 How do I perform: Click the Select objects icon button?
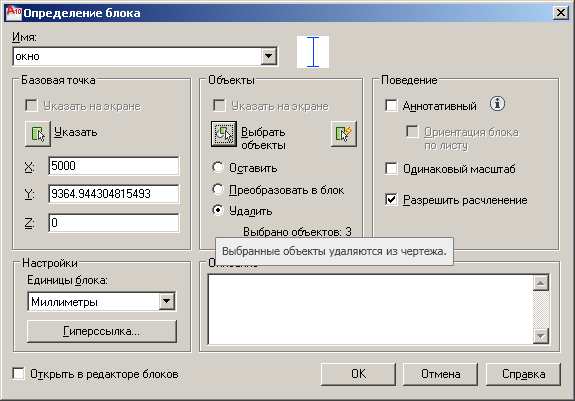tap(224, 134)
